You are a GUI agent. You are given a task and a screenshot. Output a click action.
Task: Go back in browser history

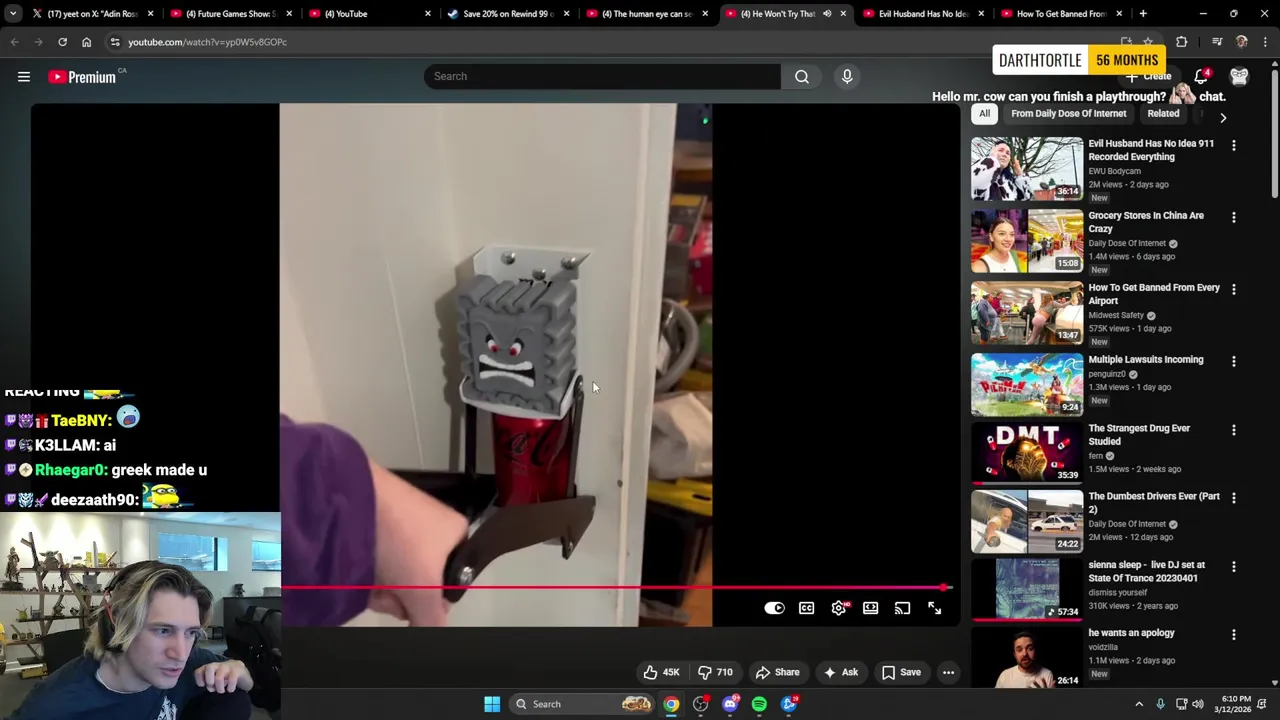(x=14, y=42)
